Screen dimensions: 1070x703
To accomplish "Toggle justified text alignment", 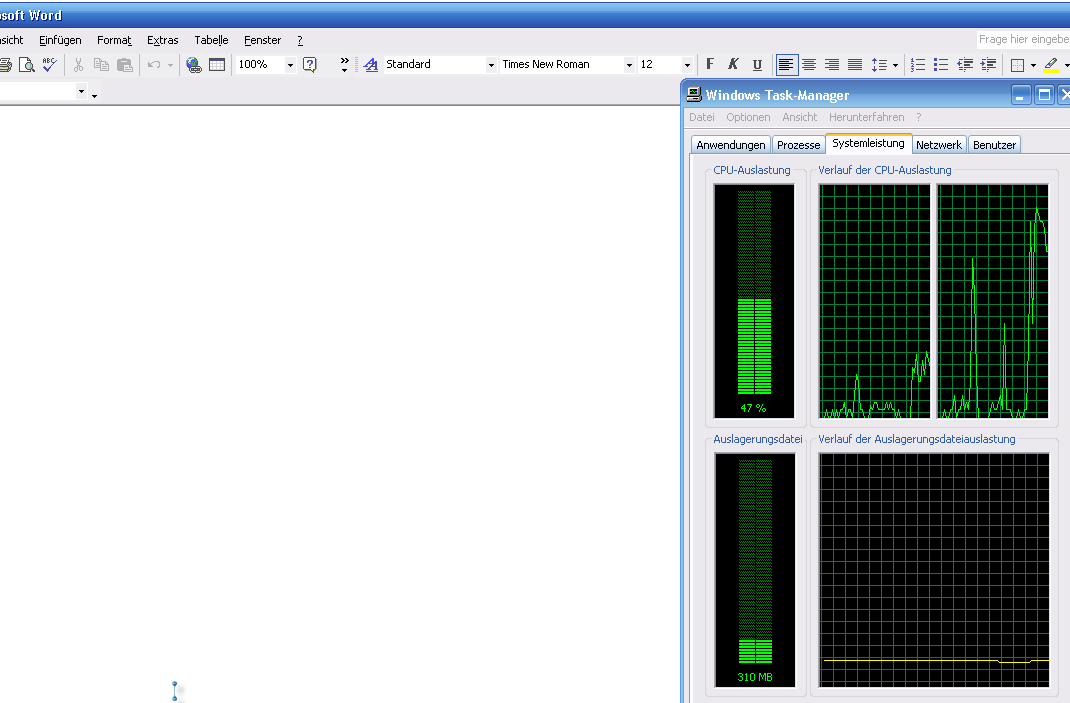I will (x=855, y=65).
